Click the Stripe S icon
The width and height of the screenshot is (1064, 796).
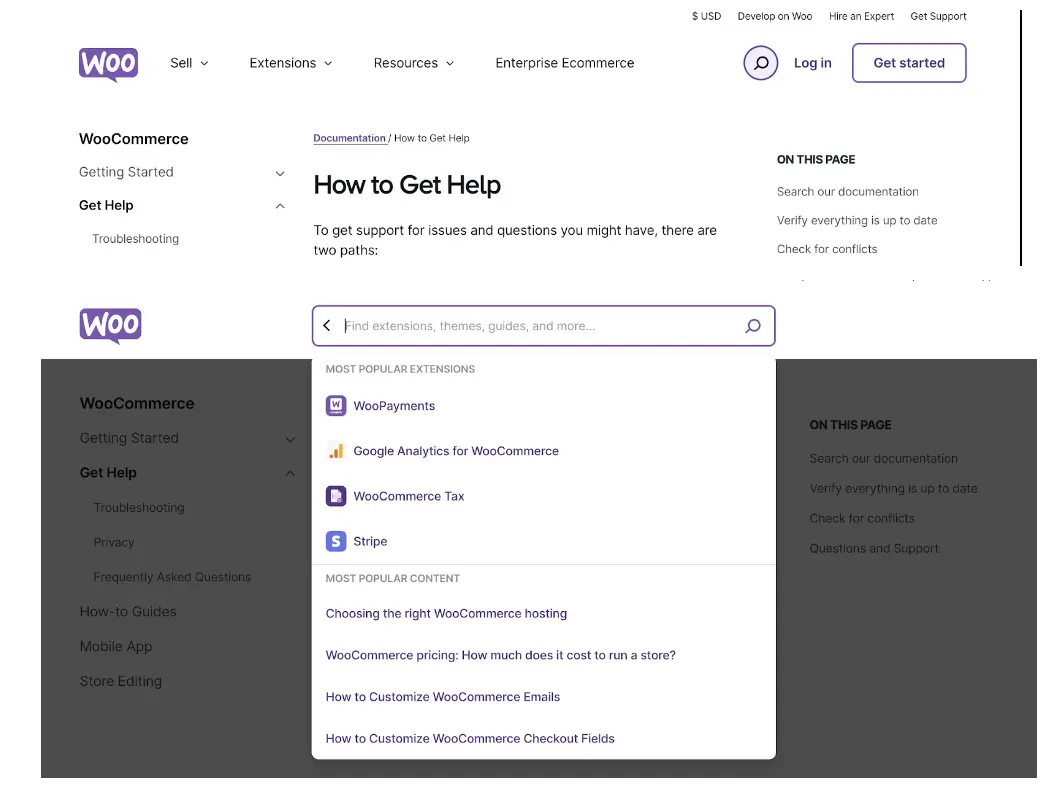(336, 542)
